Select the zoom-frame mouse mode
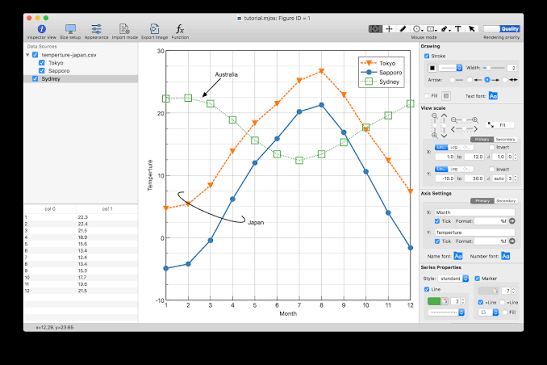This screenshot has width=547, height=365. click(375, 29)
